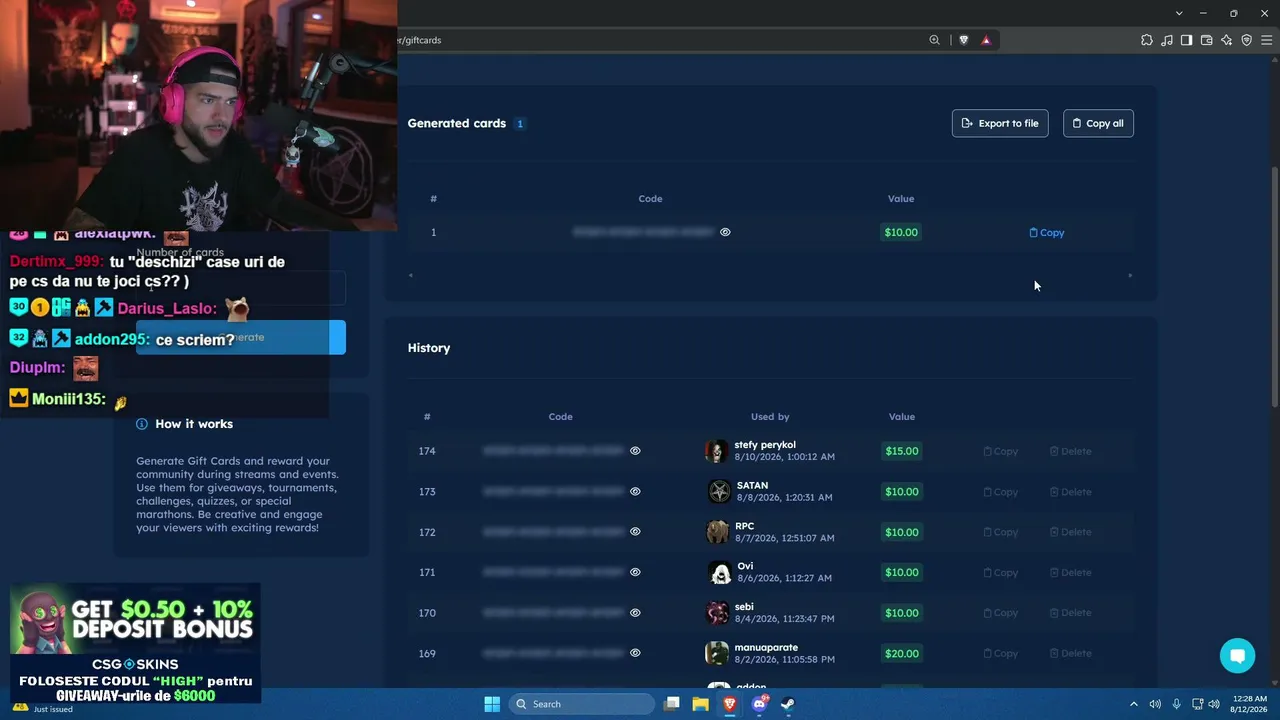Screen dimensions: 1280x720
Task: Copy the code in history row 171
Action: 1000,573
